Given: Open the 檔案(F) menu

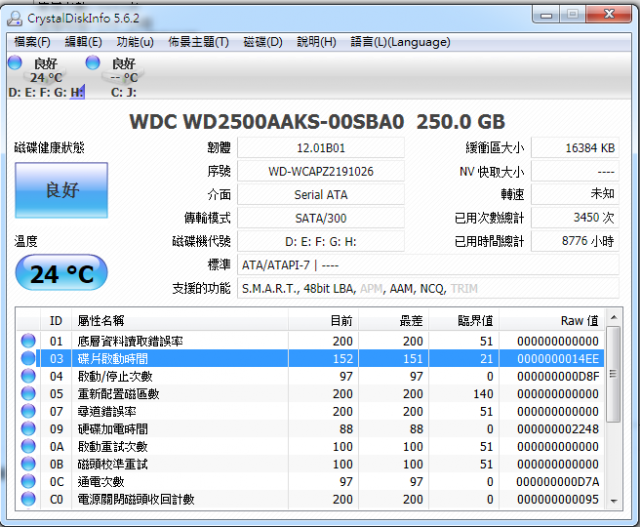Looking at the screenshot, I should pyautogui.click(x=32, y=42).
